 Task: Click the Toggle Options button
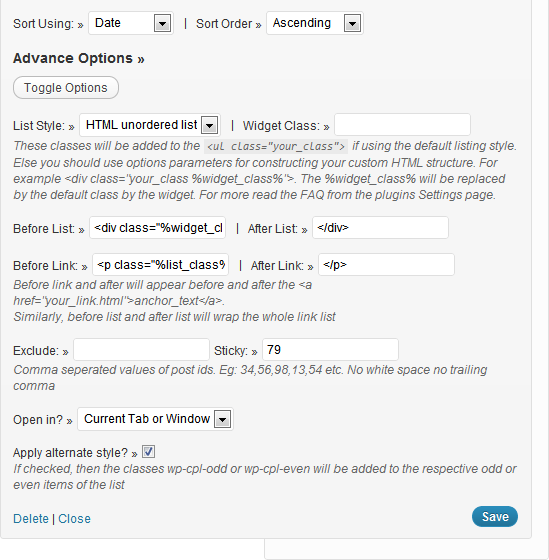(x=66, y=88)
